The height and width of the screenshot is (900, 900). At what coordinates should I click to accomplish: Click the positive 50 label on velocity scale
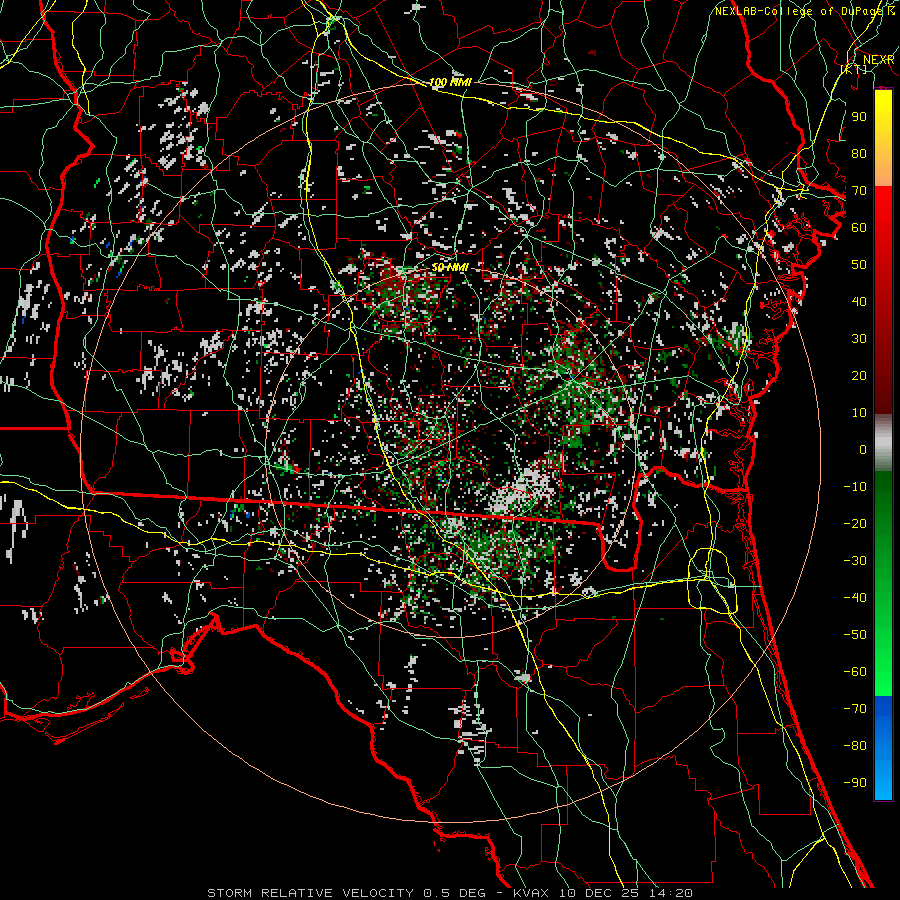pos(859,265)
